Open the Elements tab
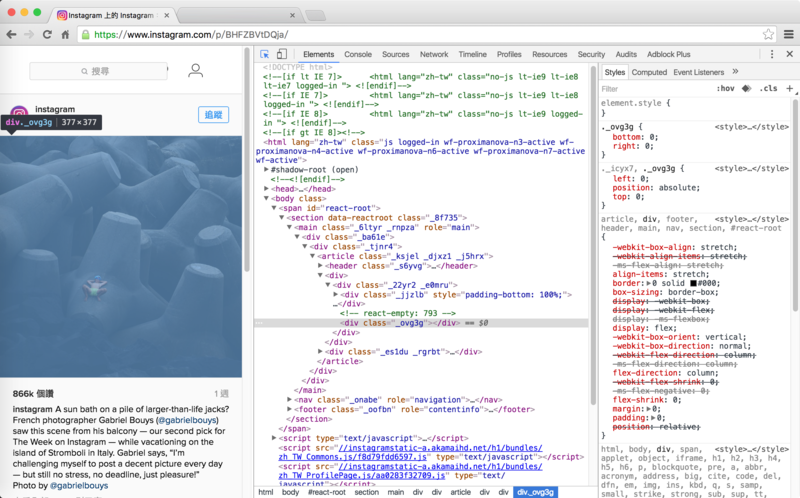The image size is (800, 498). [318, 54]
